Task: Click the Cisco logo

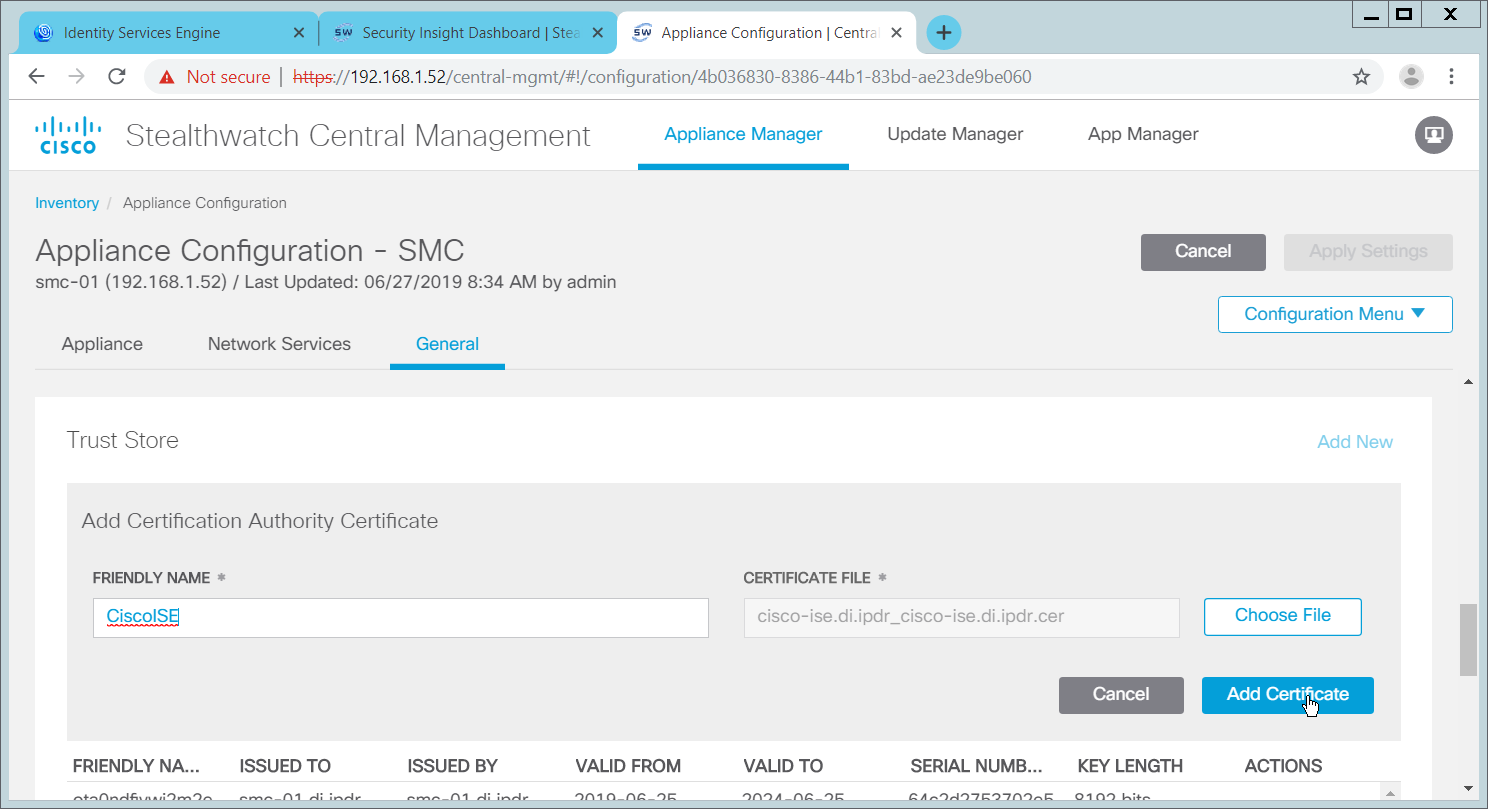Action: [68, 135]
